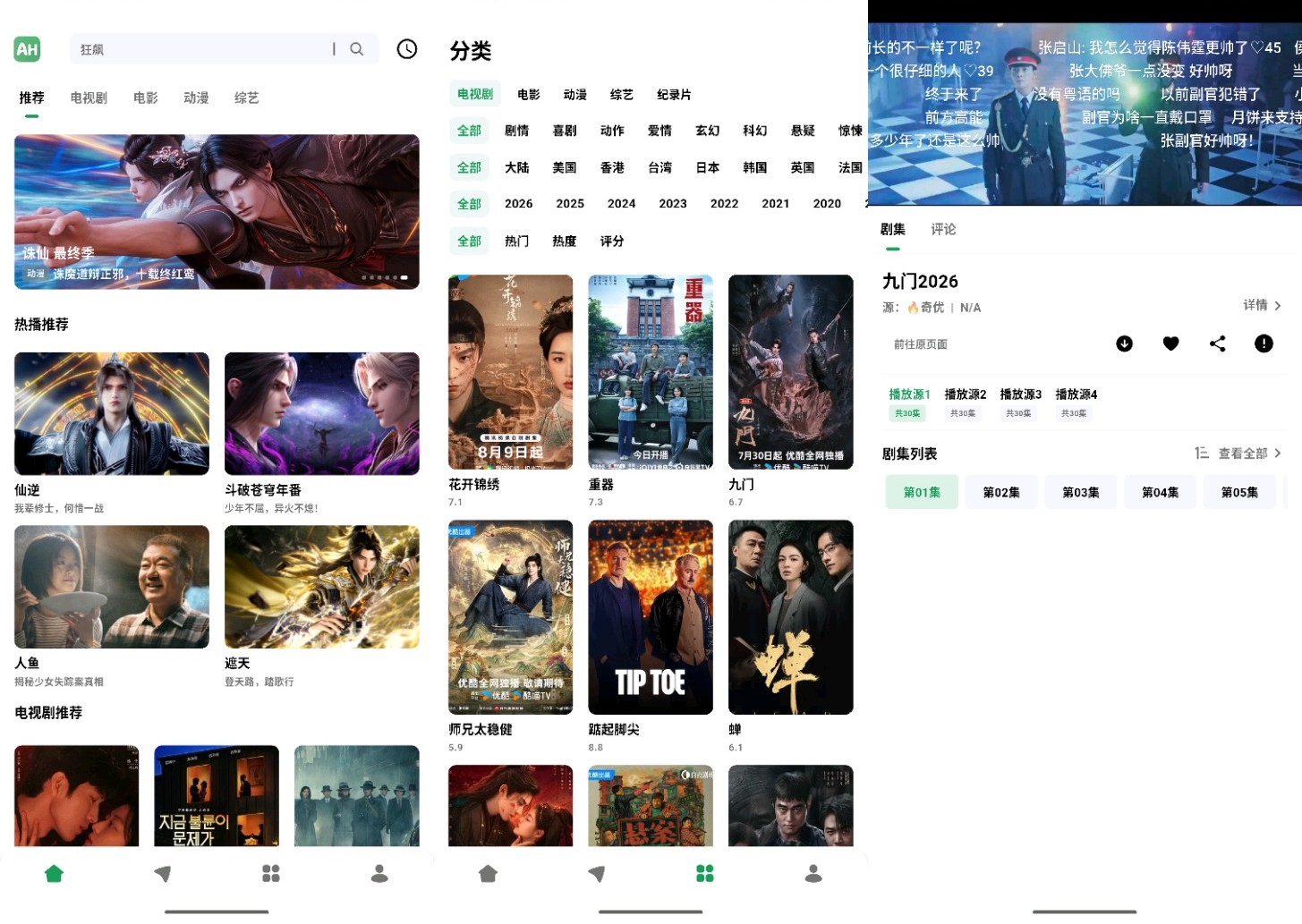Screen dimensions: 1302x924
Task: Open the 人鱼 thumbnail
Action: (x=112, y=587)
